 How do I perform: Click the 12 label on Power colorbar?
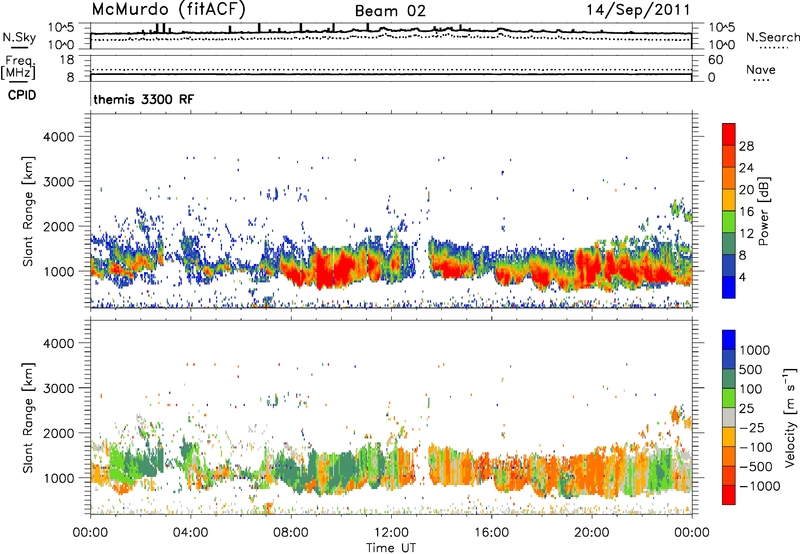[746, 234]
